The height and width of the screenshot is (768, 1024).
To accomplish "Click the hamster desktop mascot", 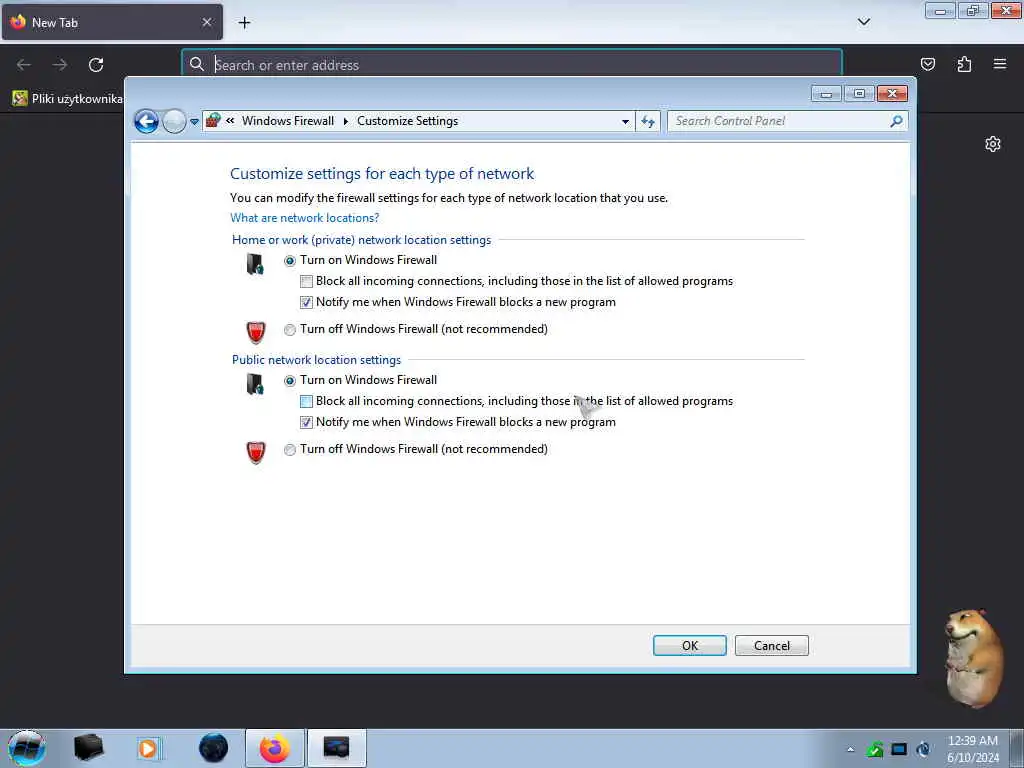I will [x=974, y=657].
